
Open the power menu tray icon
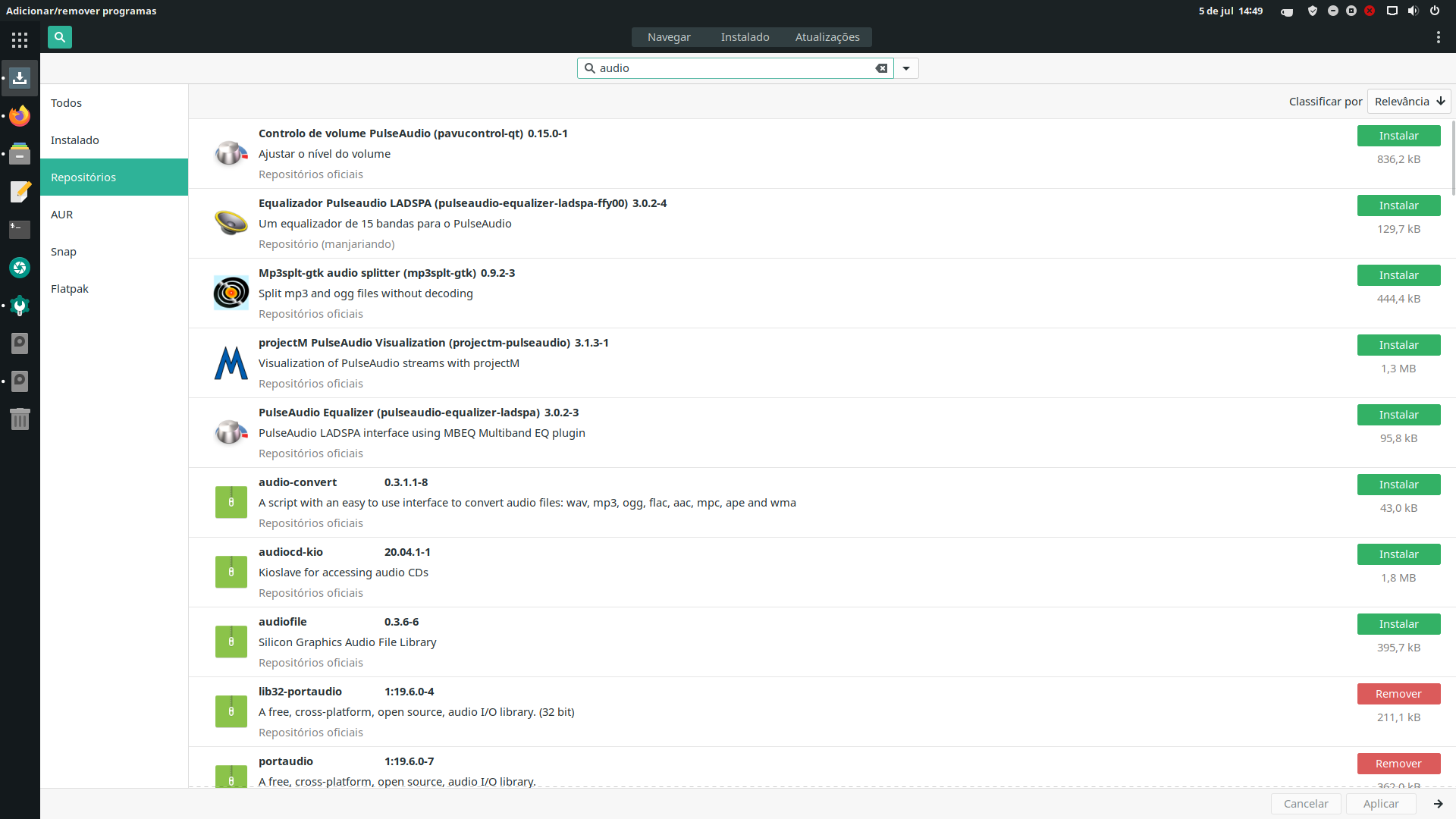[x=1435, y=11]
